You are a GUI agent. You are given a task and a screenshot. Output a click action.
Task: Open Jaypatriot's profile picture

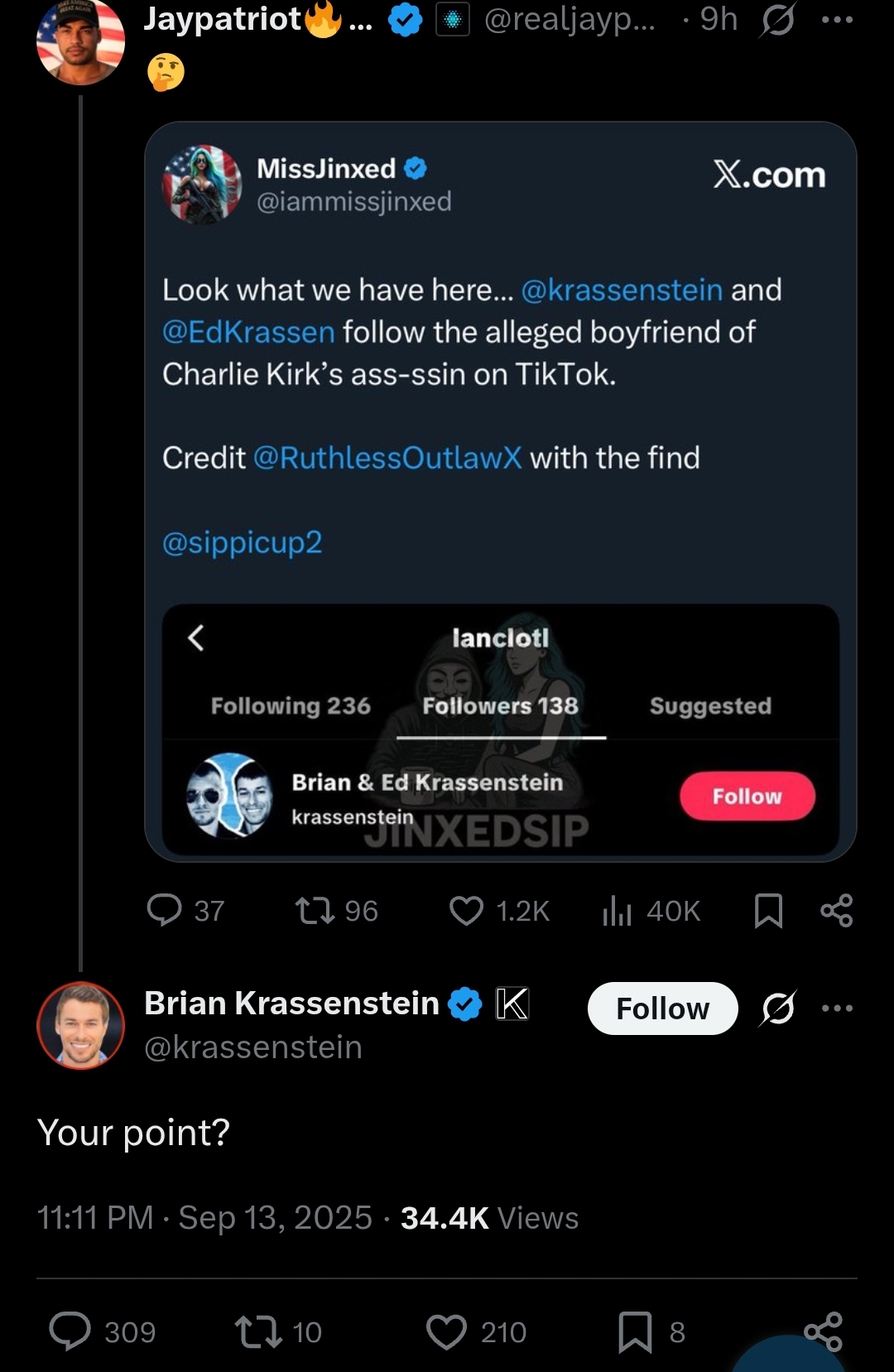(x=80, y=43)
